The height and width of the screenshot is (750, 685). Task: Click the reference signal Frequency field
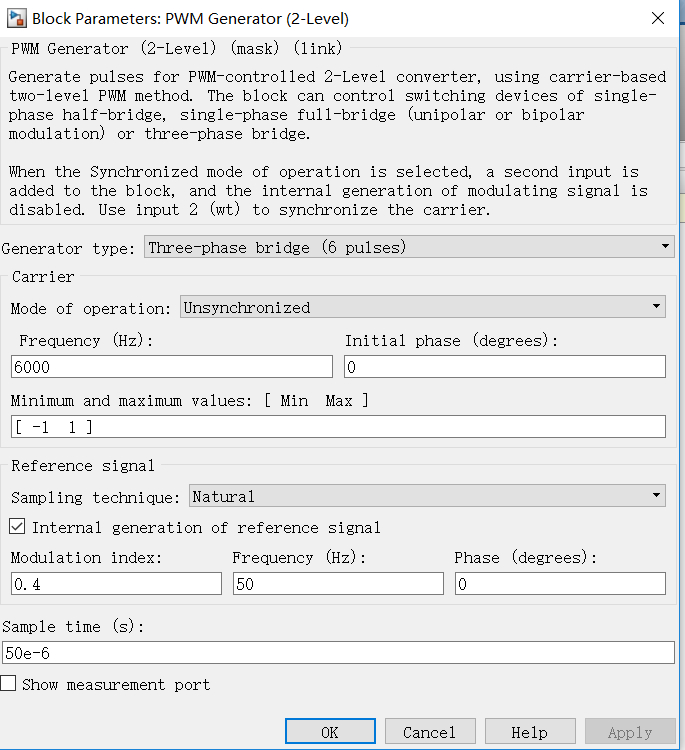tap(338, 583)
